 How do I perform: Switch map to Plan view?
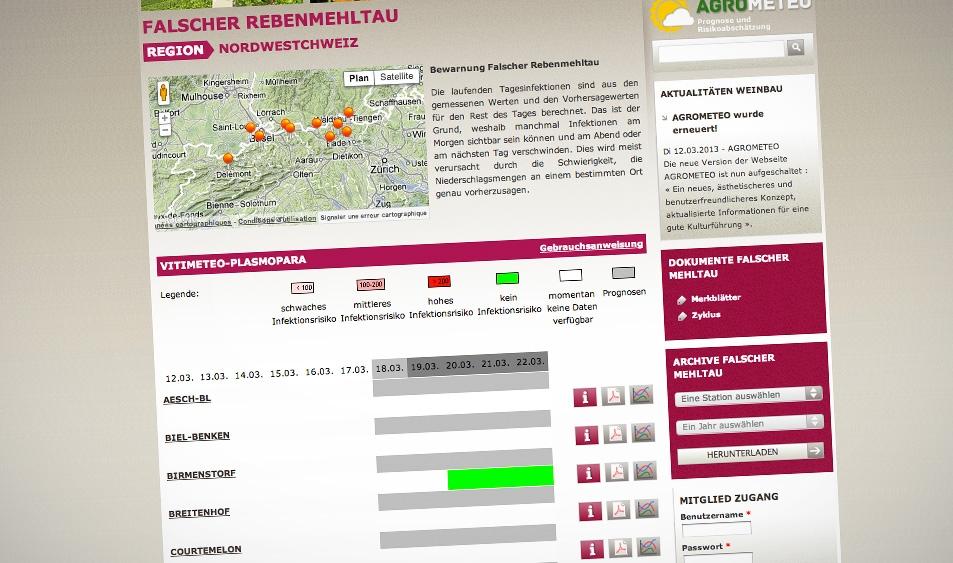point(359,78)
